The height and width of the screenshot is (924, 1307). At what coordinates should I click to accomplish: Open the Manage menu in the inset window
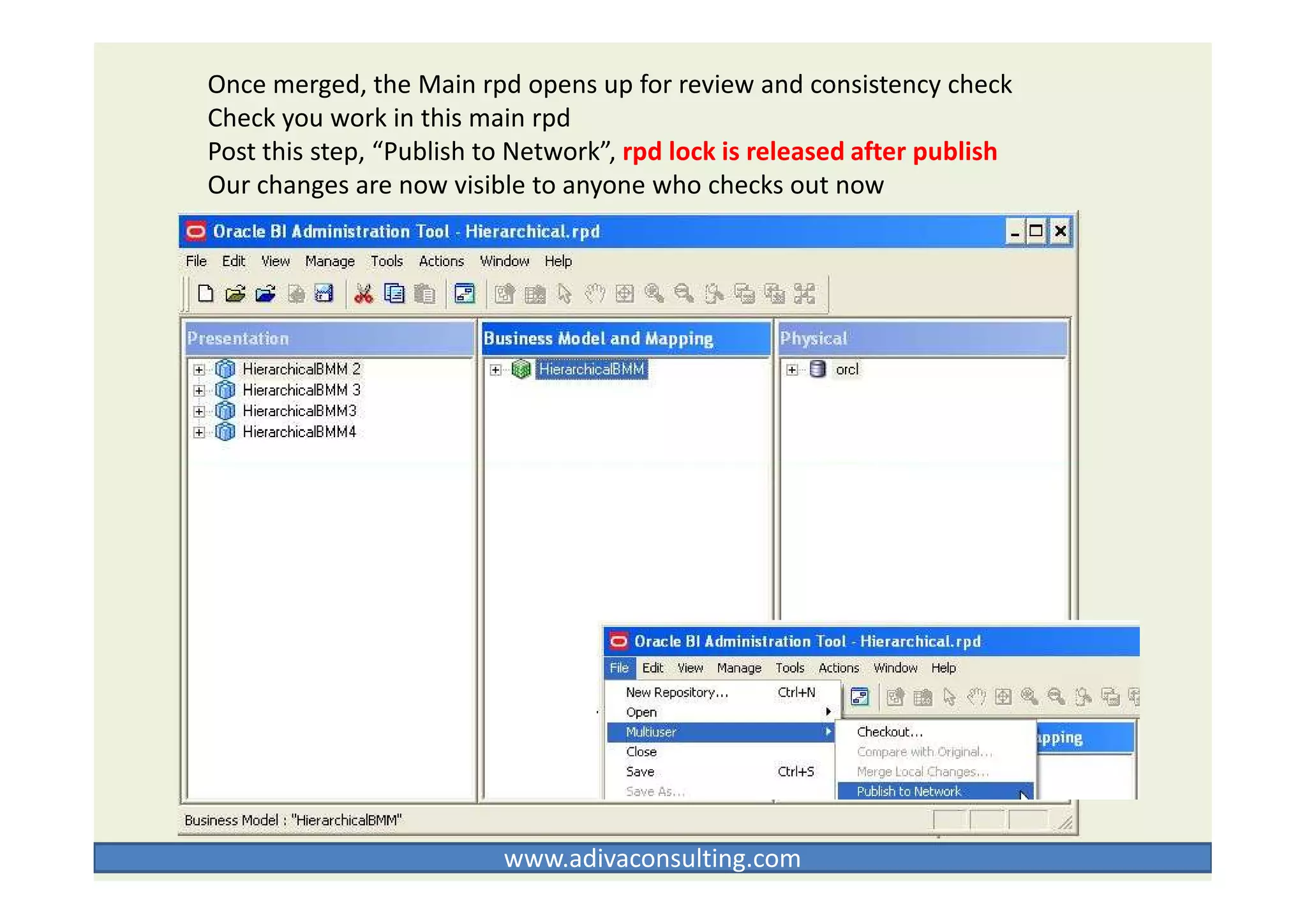pos(739,667)
